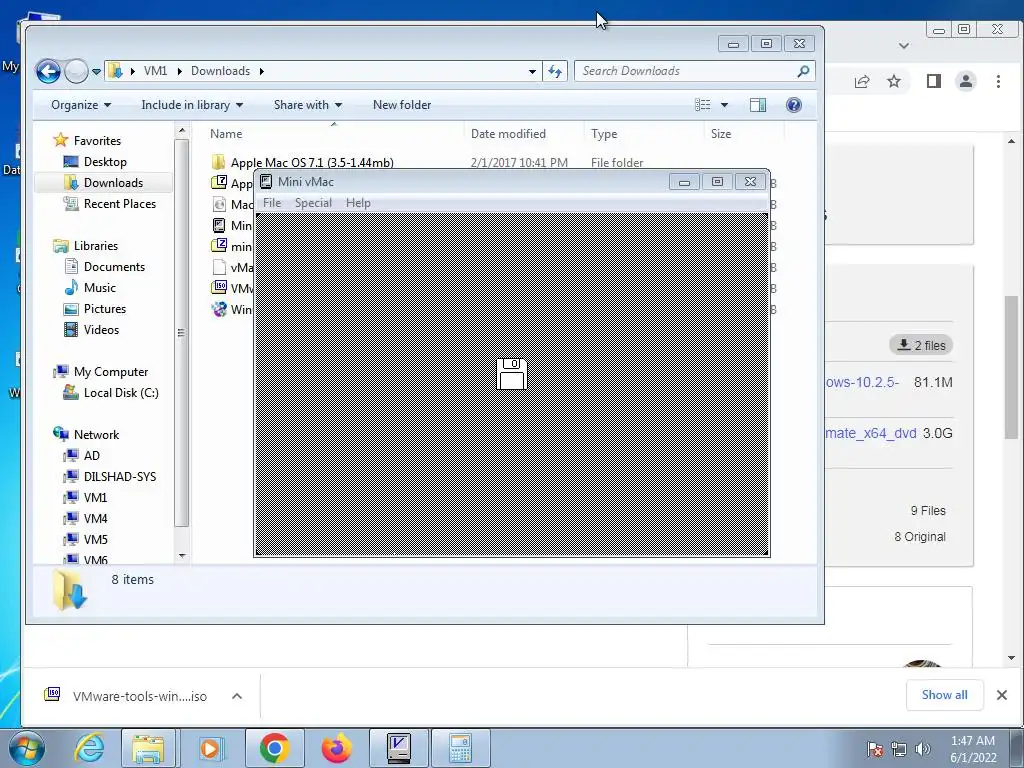Click the volume speaker tray icon
Viewport: 1024px width, 768px height.
(x=923, y=749)
